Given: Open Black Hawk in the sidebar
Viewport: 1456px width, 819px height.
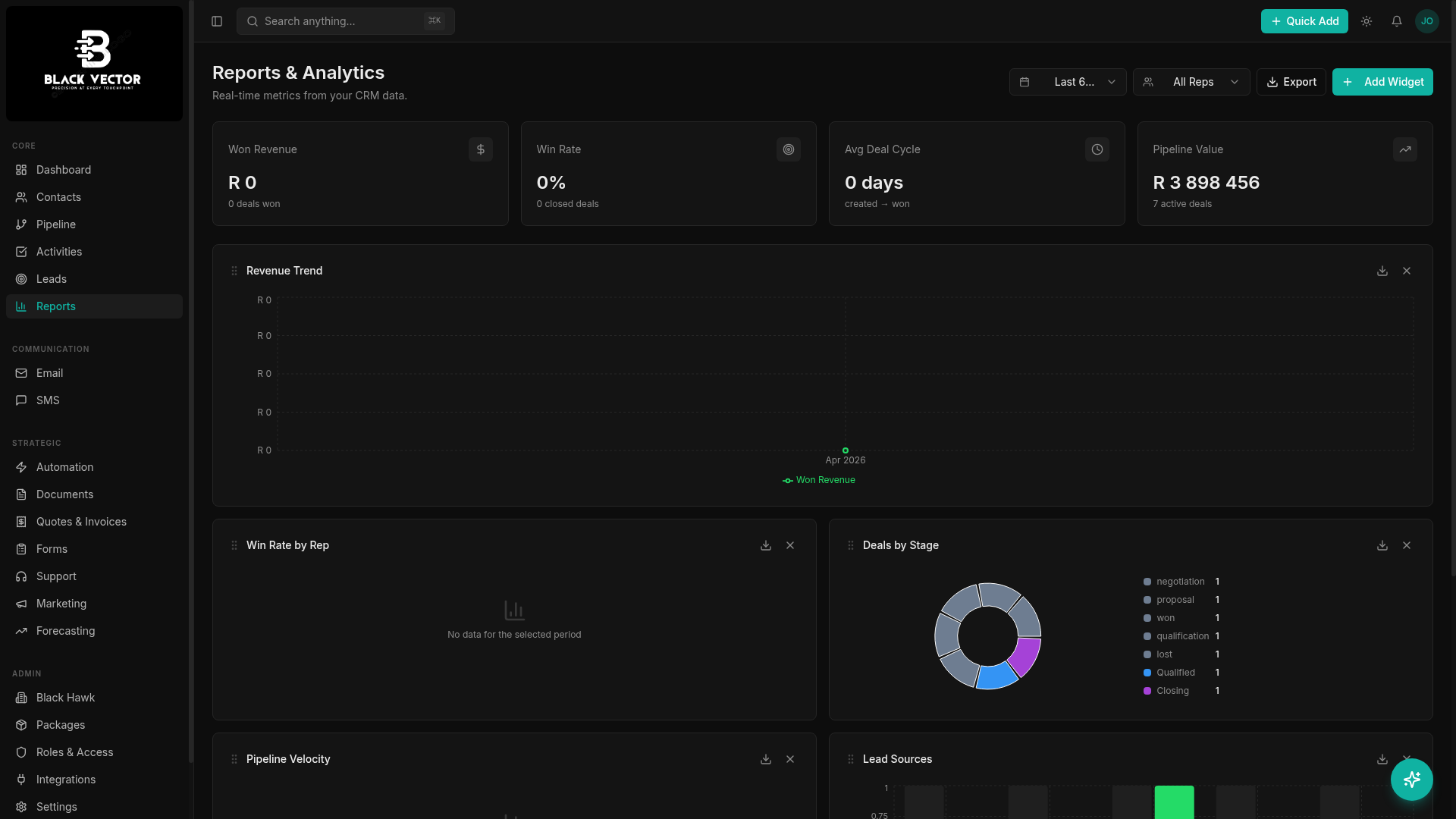Looking at the screenshot, I should point(94,698).
